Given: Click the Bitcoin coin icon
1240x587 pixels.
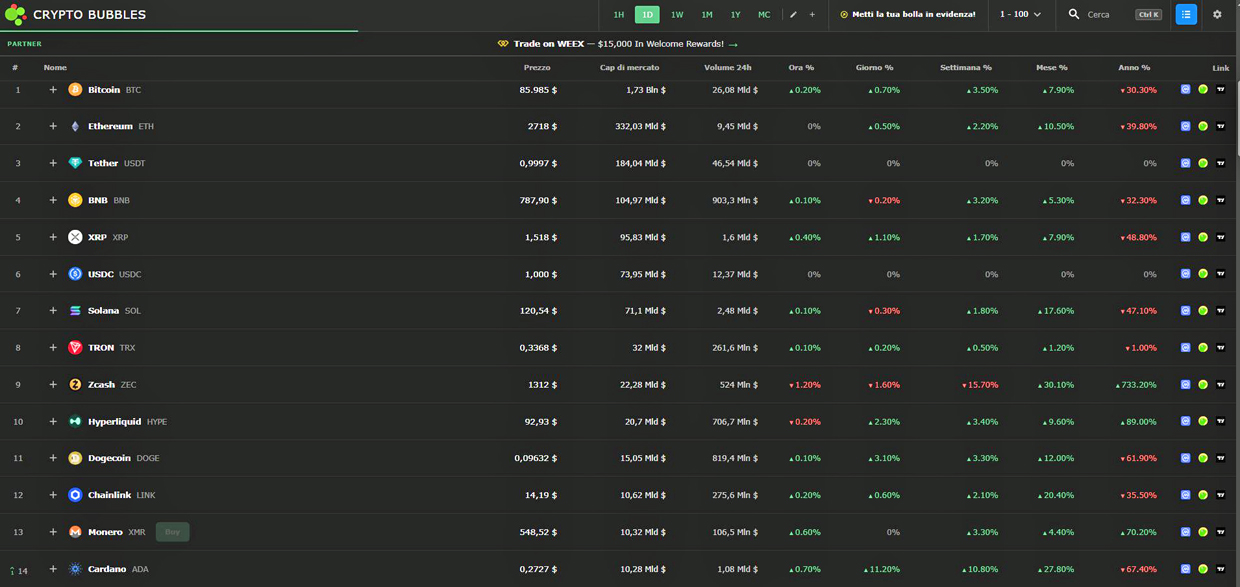Looking at the screenshot, I should (75, 89).
